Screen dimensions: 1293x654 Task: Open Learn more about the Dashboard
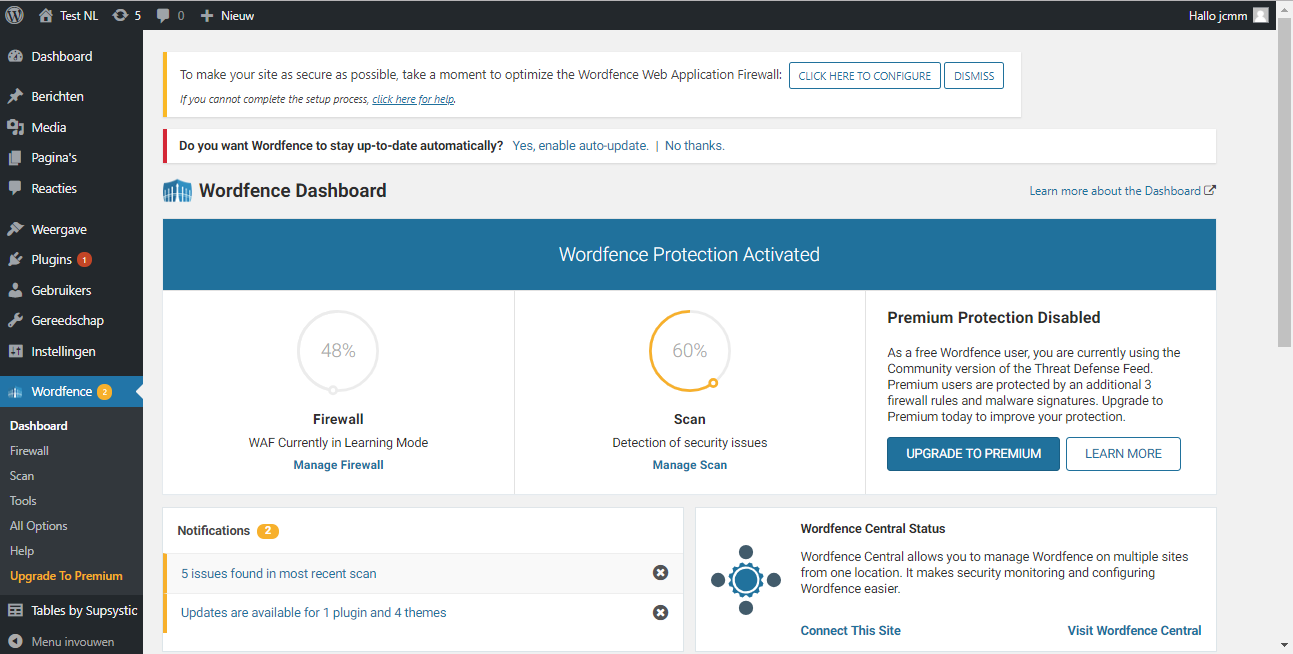[1115, 191]
